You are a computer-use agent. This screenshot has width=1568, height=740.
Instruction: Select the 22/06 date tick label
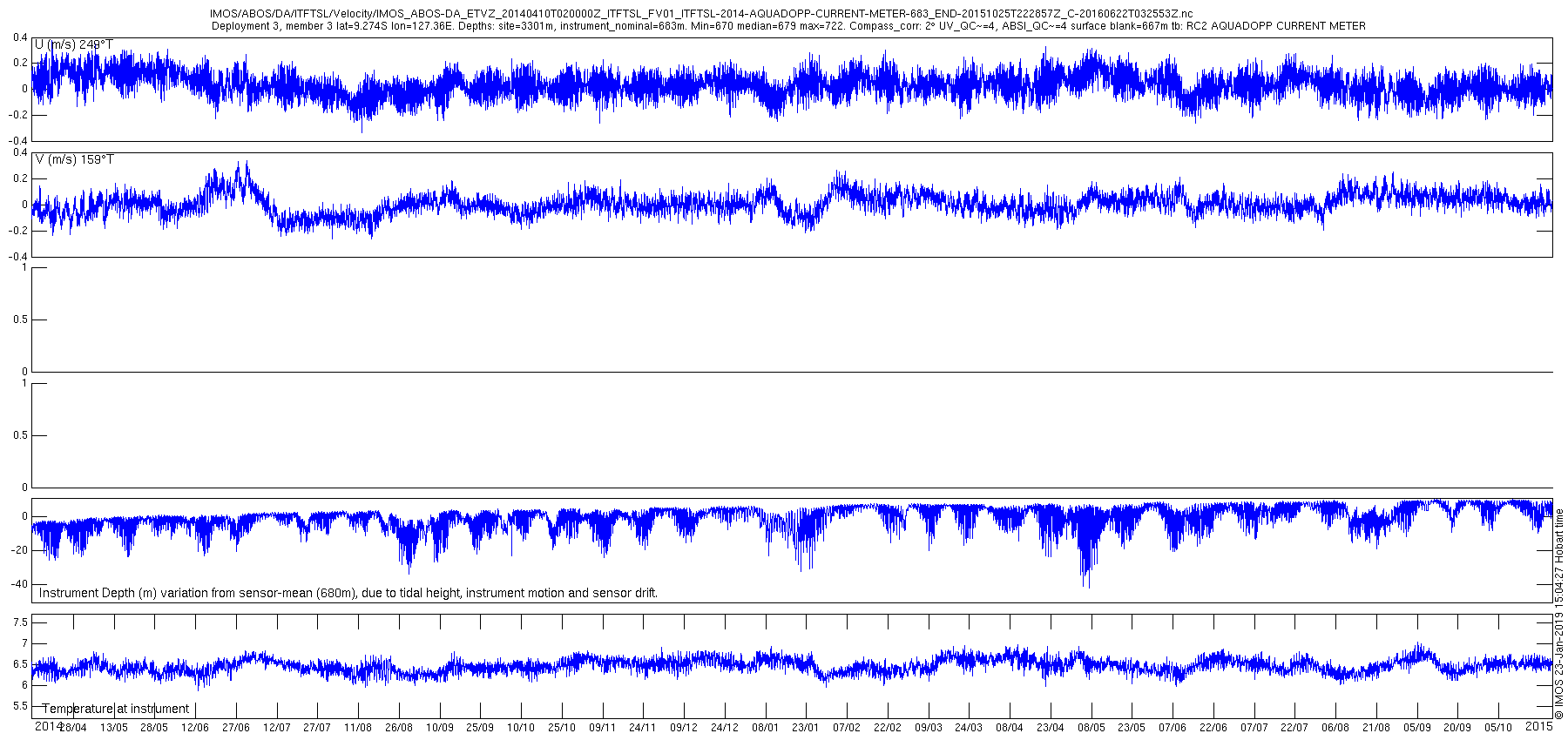pos(1213,728)
